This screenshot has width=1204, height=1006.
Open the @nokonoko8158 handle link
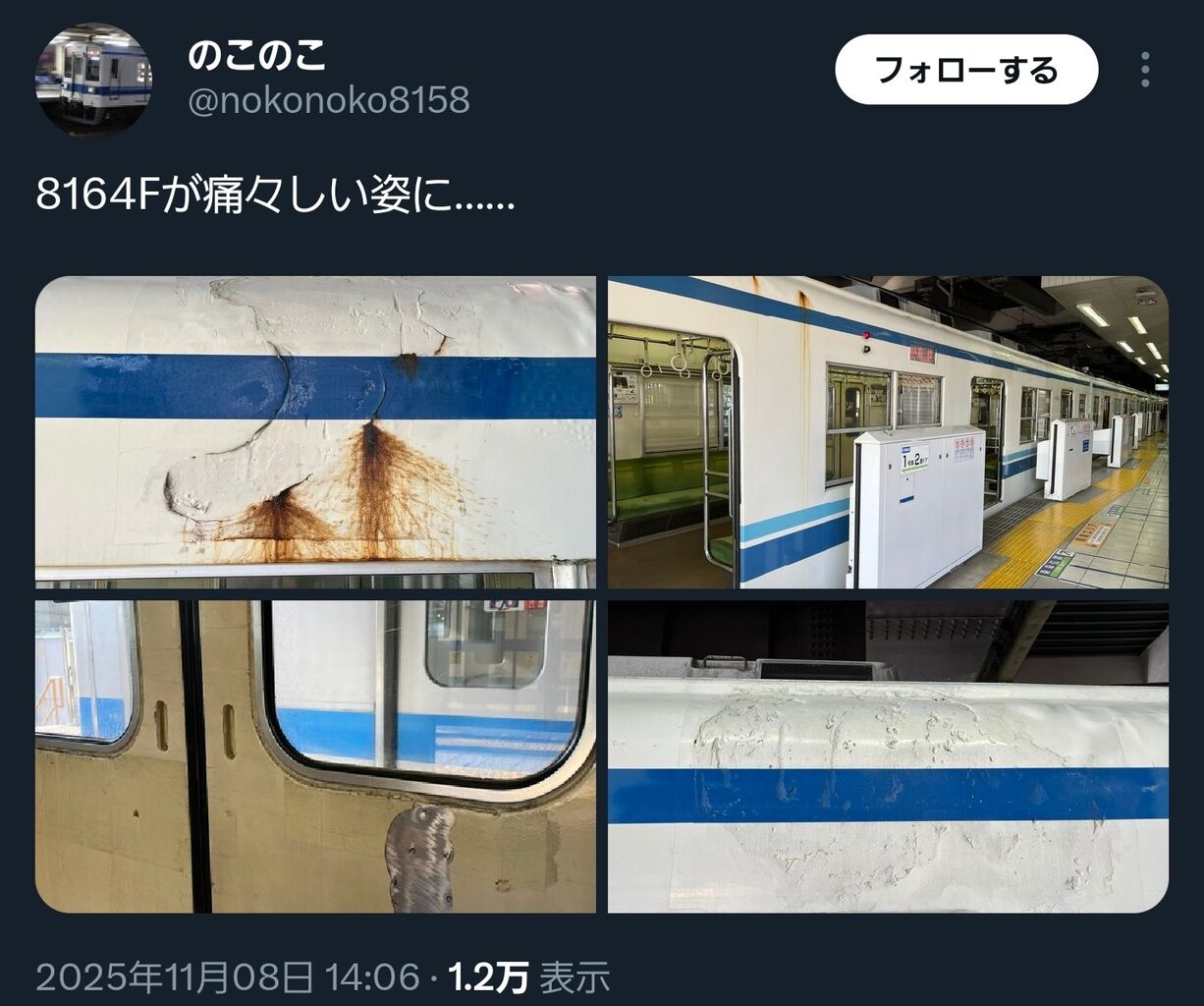click(328, 100)
